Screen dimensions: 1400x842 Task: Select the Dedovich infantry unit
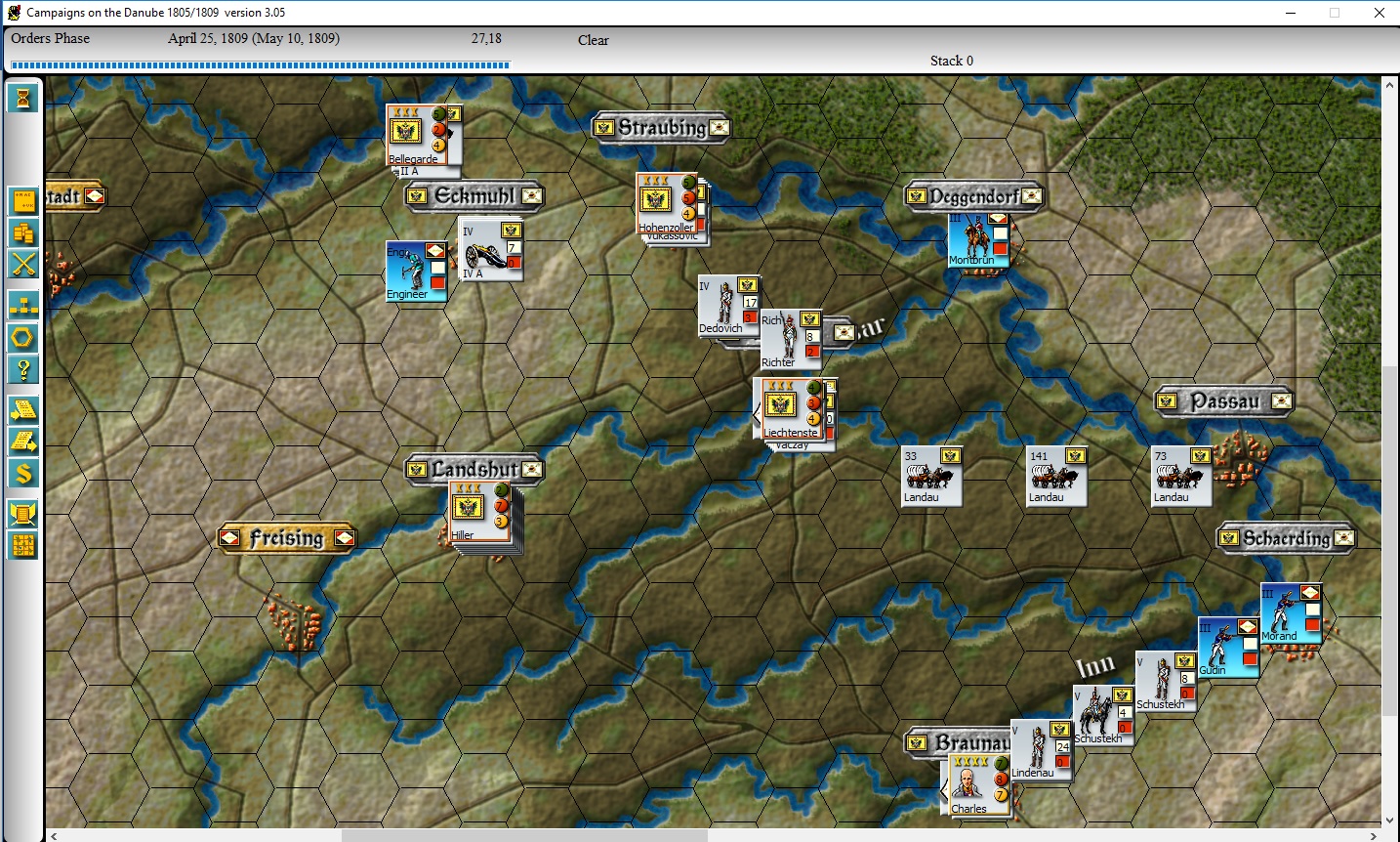click(x=728, y=307)
